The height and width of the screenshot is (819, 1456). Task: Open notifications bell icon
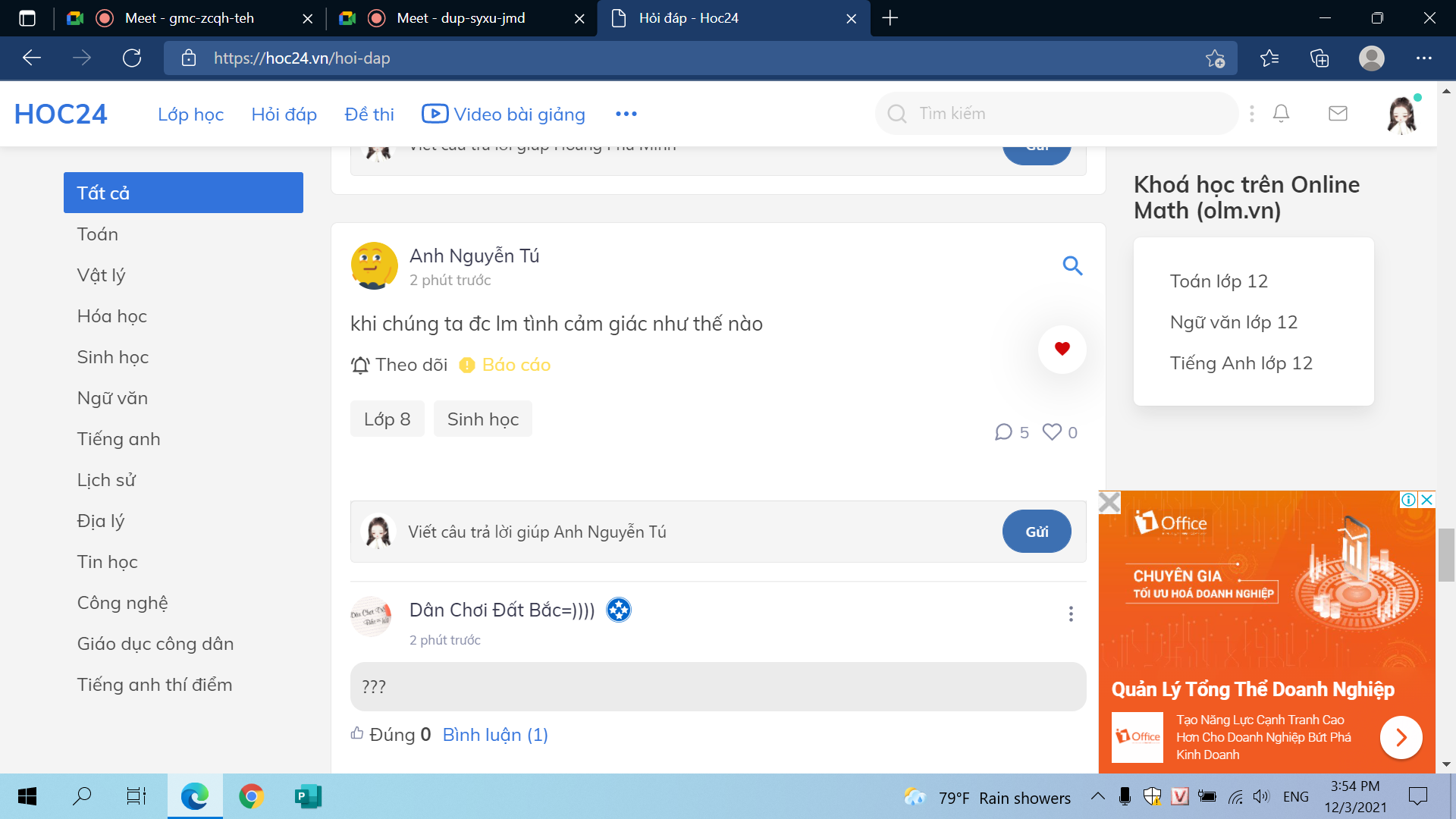pos(1281,114)
